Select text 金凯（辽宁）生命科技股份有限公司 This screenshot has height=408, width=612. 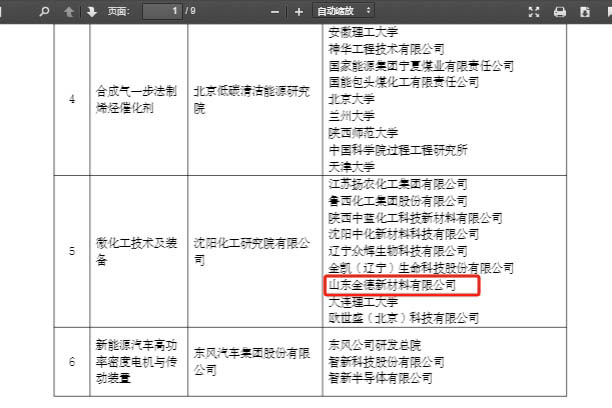coord(421,268)
